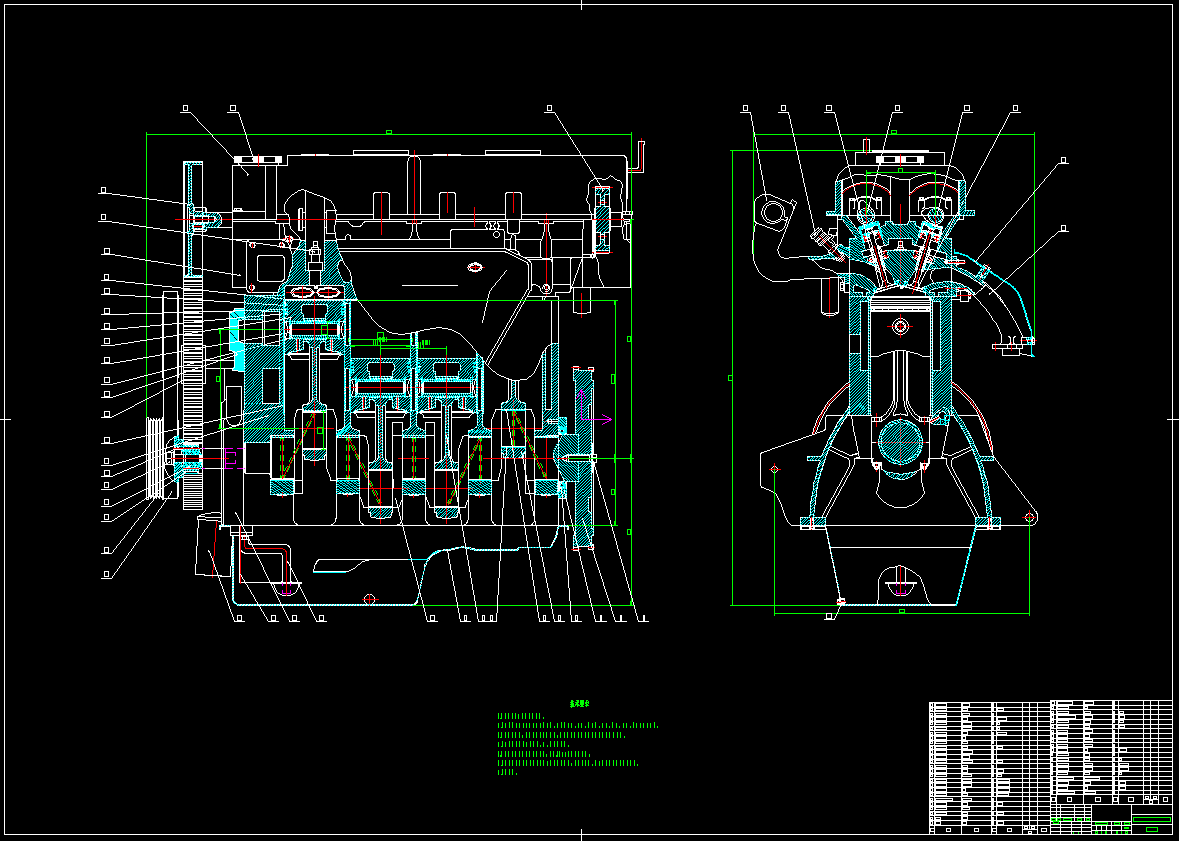Select the green technical requirements paragraph
This screenshot has height=841, width=1179.
pos(577,744)
